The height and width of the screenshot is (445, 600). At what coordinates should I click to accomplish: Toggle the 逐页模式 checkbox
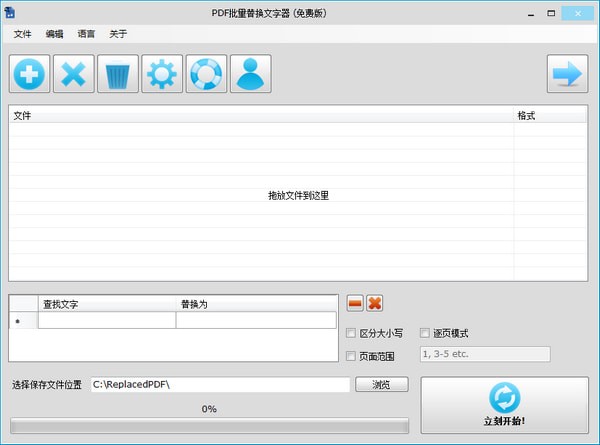[x=425, y=333]
